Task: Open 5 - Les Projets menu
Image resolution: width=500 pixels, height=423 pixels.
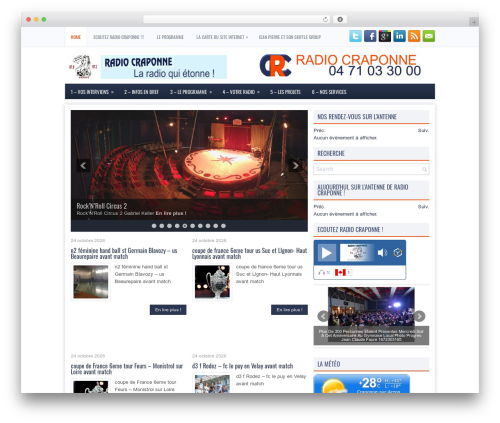Action: (285, 92)
